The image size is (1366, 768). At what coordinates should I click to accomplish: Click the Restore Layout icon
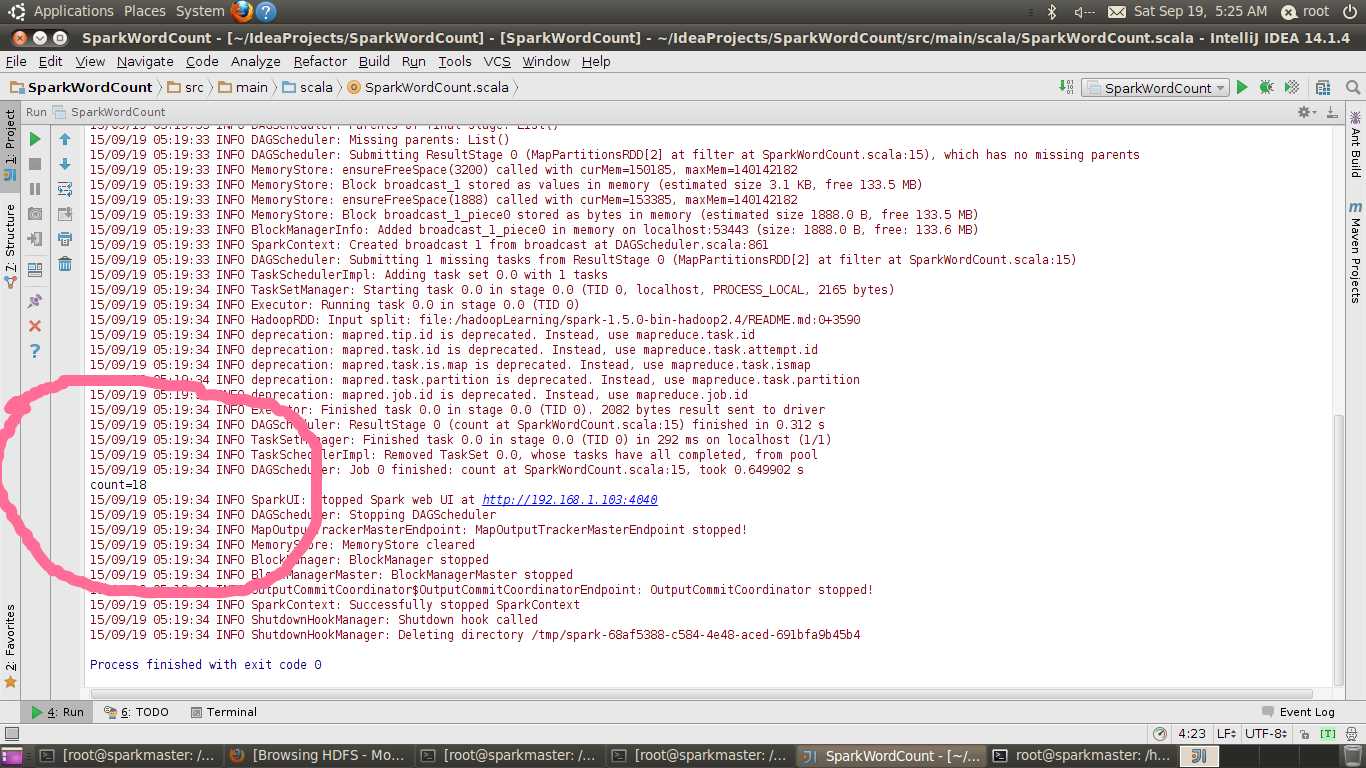[35, 269]
